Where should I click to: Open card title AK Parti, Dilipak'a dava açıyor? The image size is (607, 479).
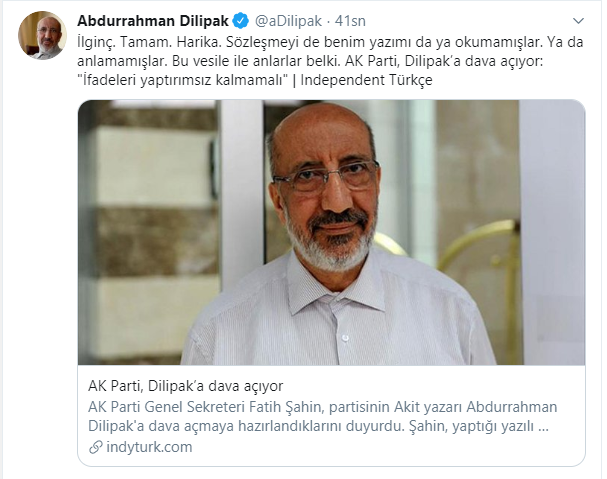186,386
